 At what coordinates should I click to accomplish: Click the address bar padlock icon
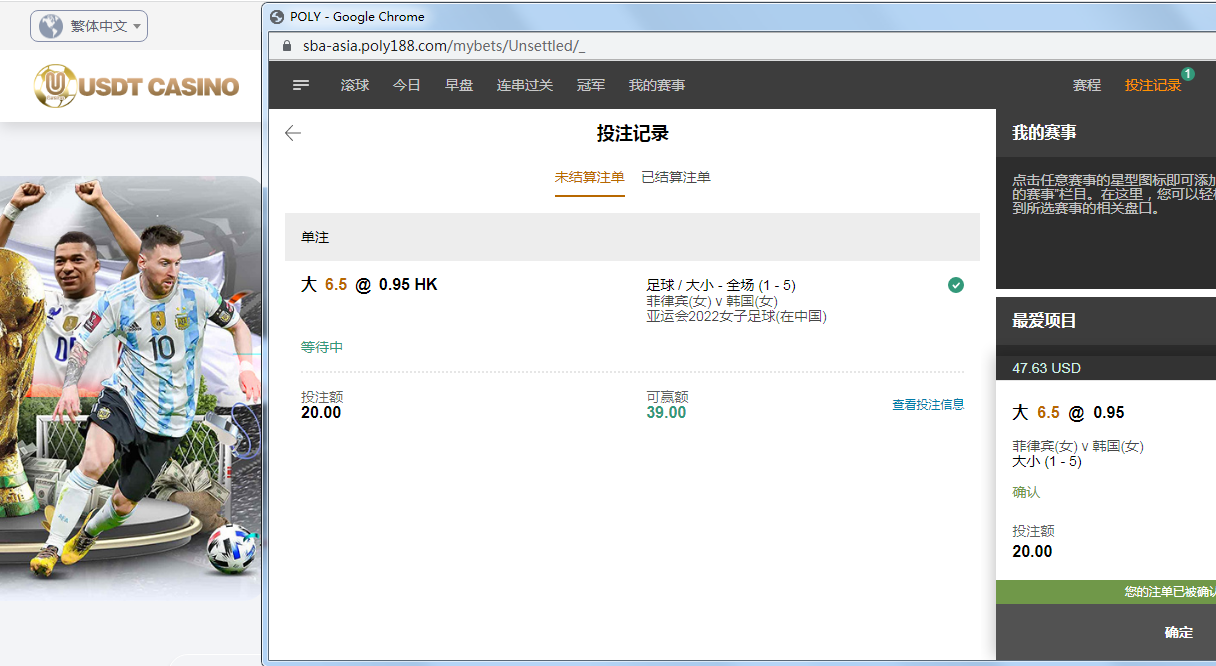tap(286, 46)
